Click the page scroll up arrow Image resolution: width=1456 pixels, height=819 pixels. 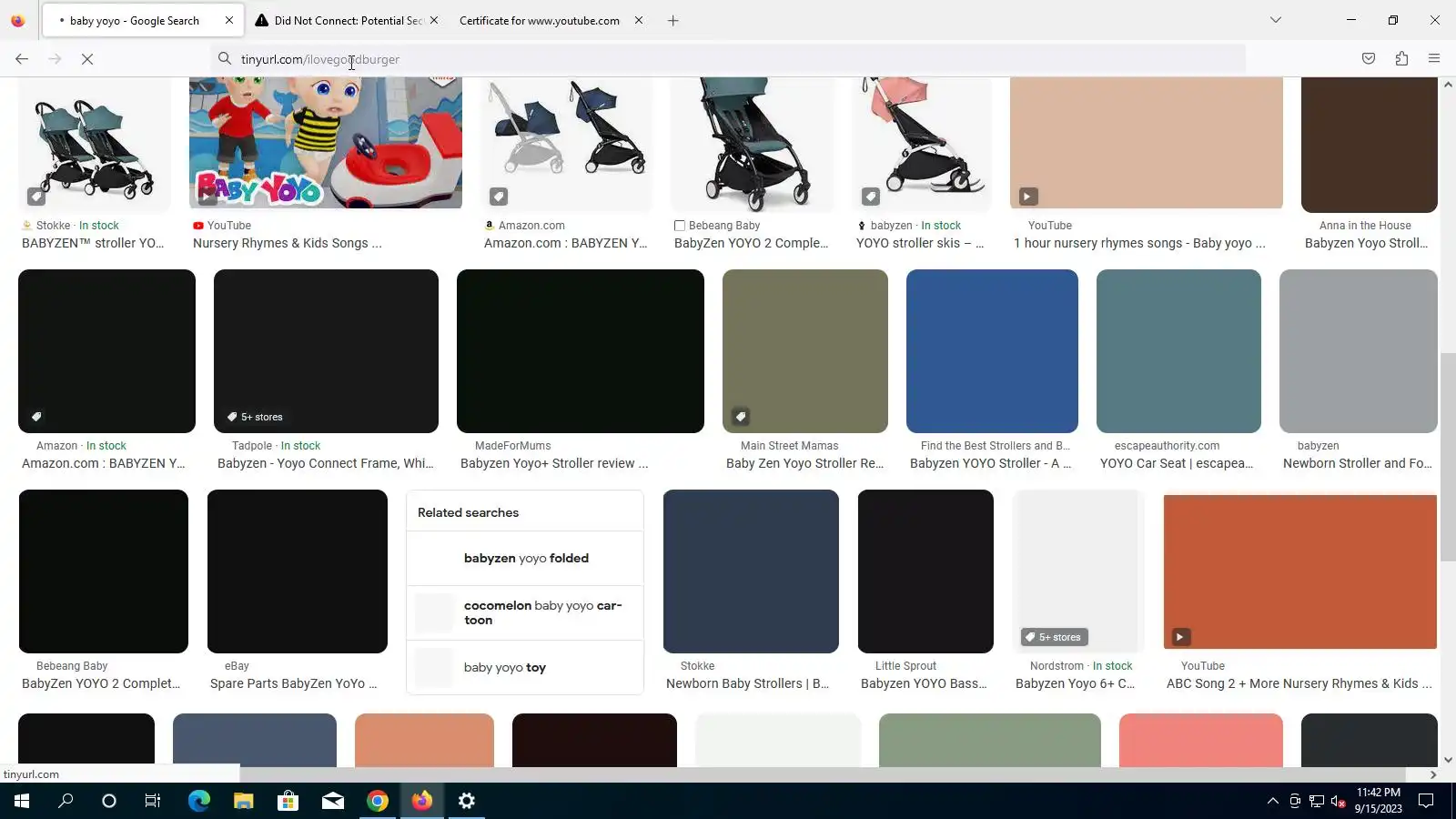1448,85
